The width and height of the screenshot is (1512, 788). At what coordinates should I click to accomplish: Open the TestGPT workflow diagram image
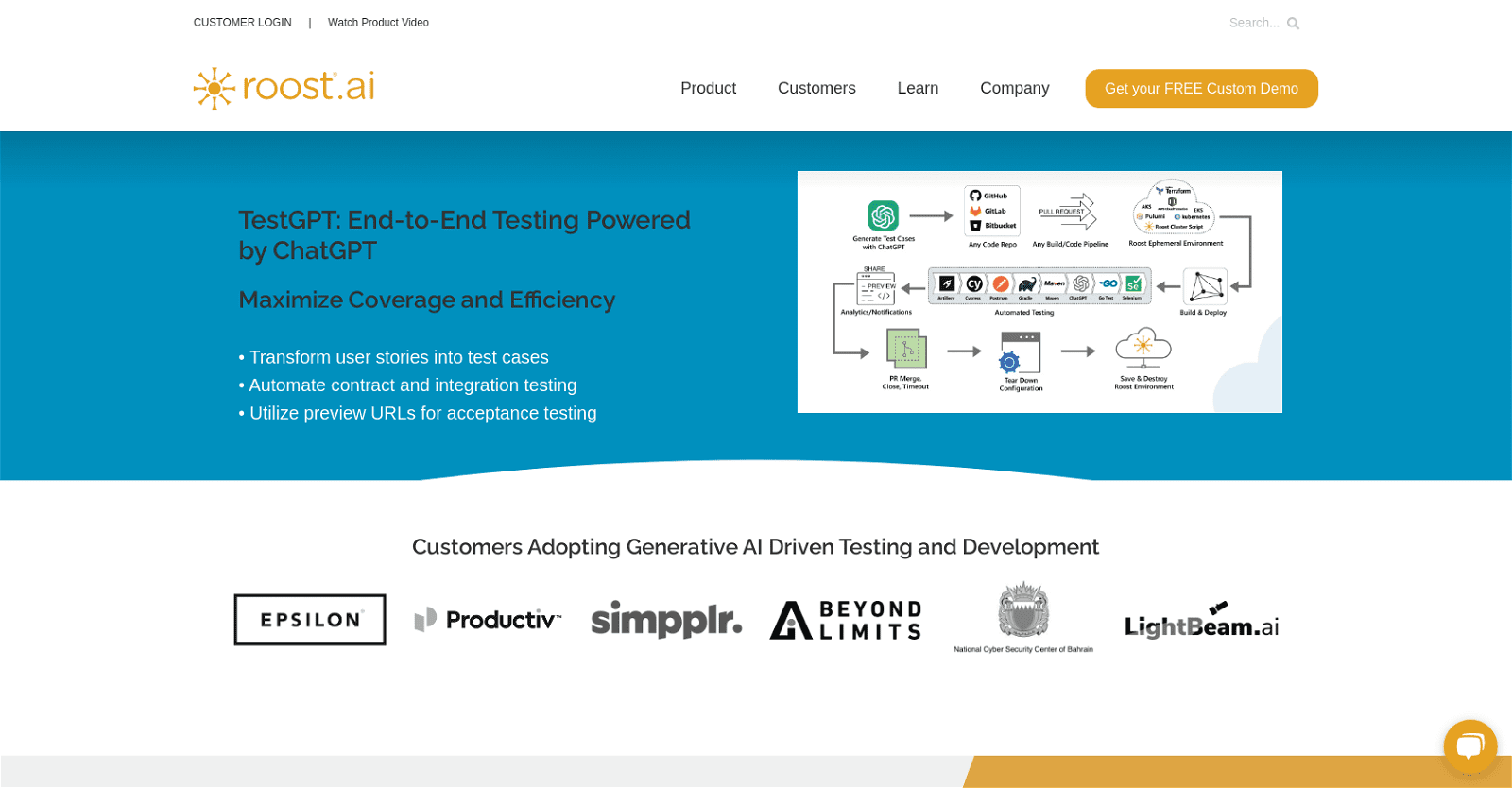coord(1039,292)
